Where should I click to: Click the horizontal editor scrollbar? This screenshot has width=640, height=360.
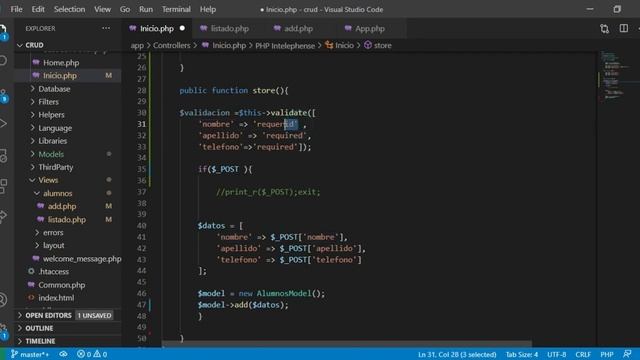(347, 344)
